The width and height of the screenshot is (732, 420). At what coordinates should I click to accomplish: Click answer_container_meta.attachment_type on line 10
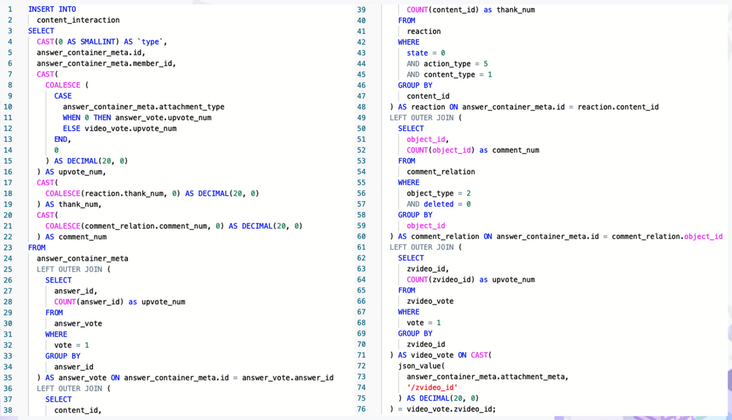144,106
